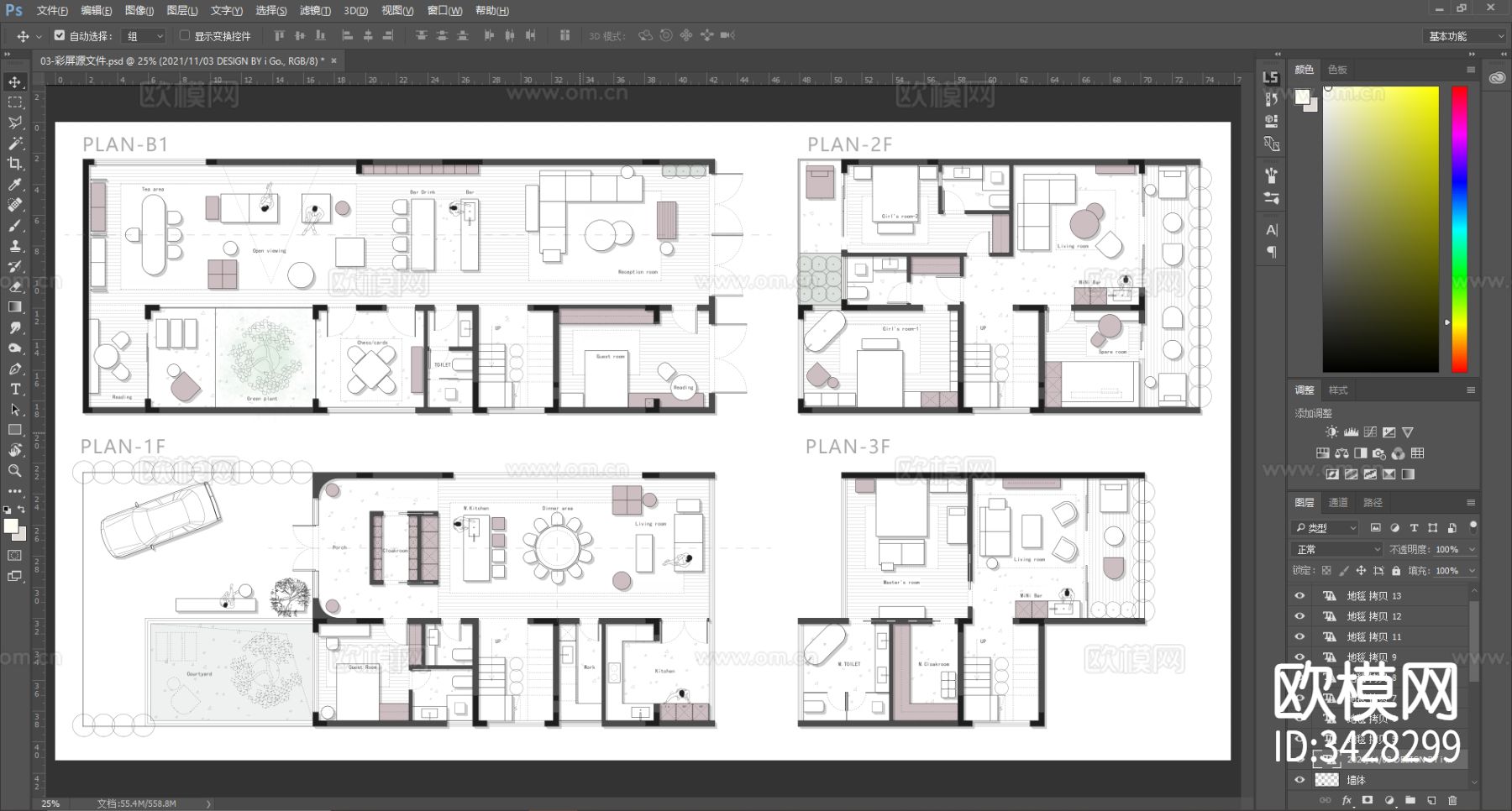
Task: Hide the 墙体 layer
Action: click(x=1299, y=780)
